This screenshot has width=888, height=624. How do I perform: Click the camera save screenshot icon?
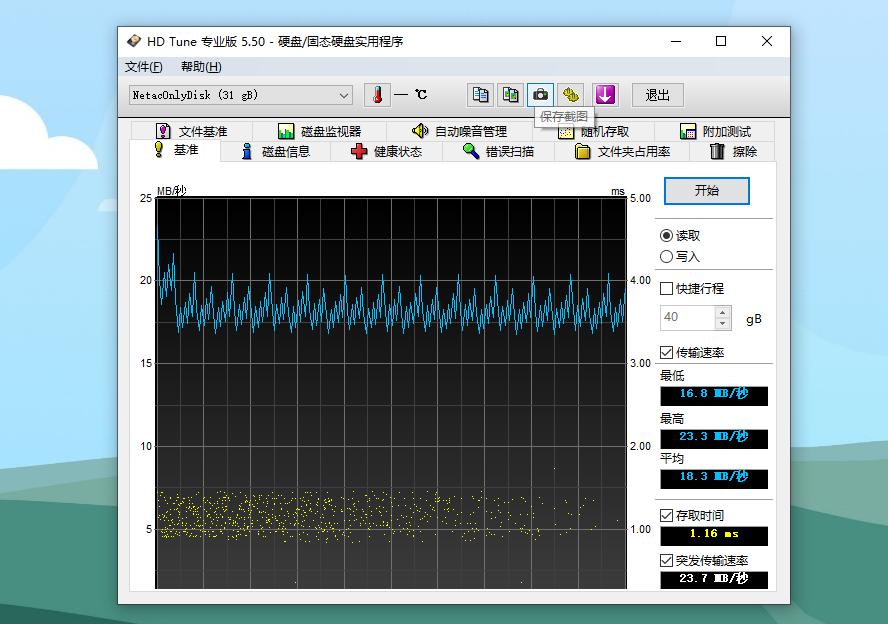[x=540, y=95]
